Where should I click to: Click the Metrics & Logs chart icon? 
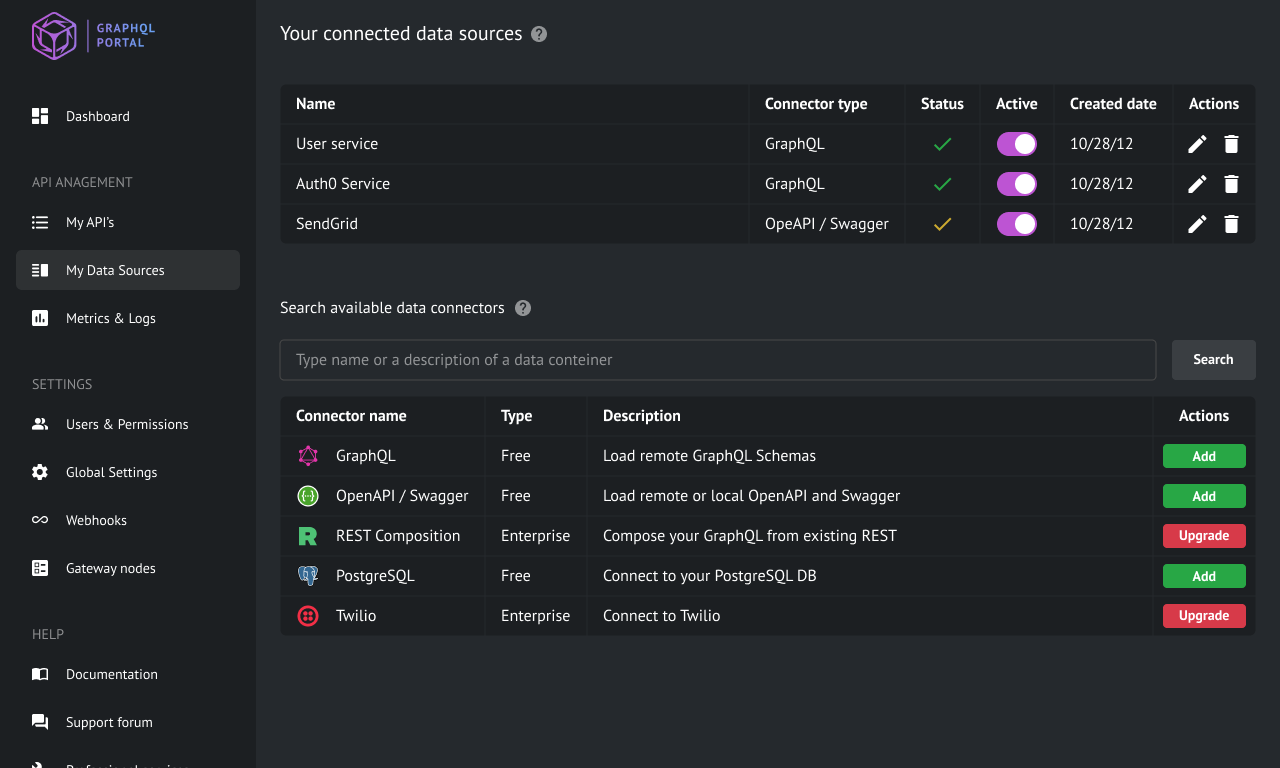click(x=40, y=318)
